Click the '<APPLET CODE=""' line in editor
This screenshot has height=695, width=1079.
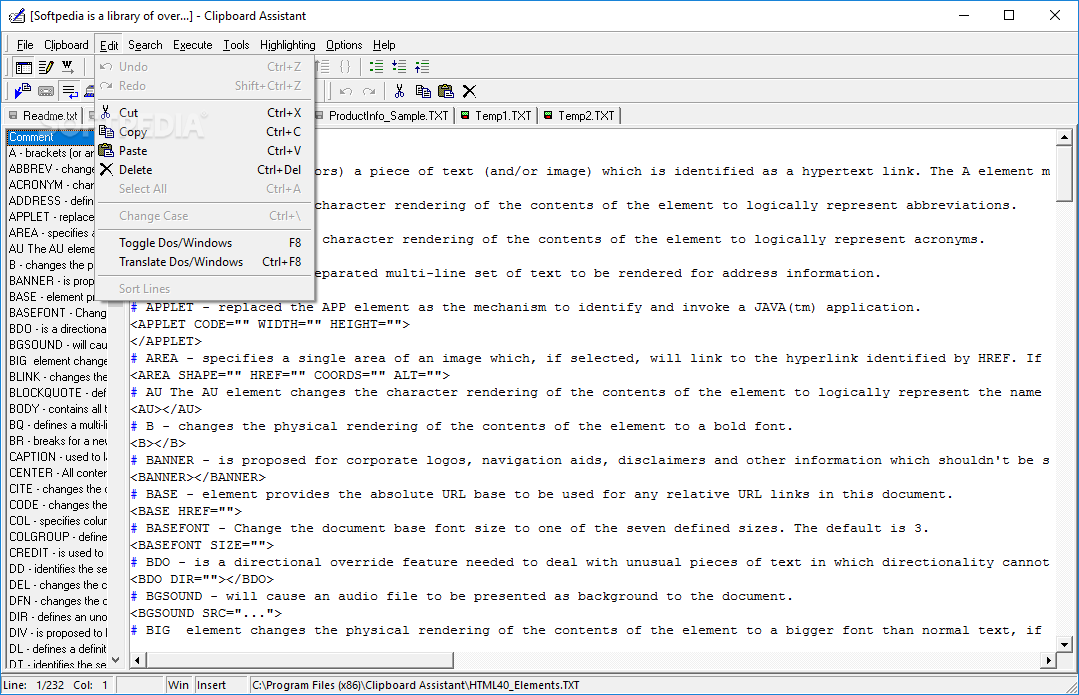[x=270, y=324]
